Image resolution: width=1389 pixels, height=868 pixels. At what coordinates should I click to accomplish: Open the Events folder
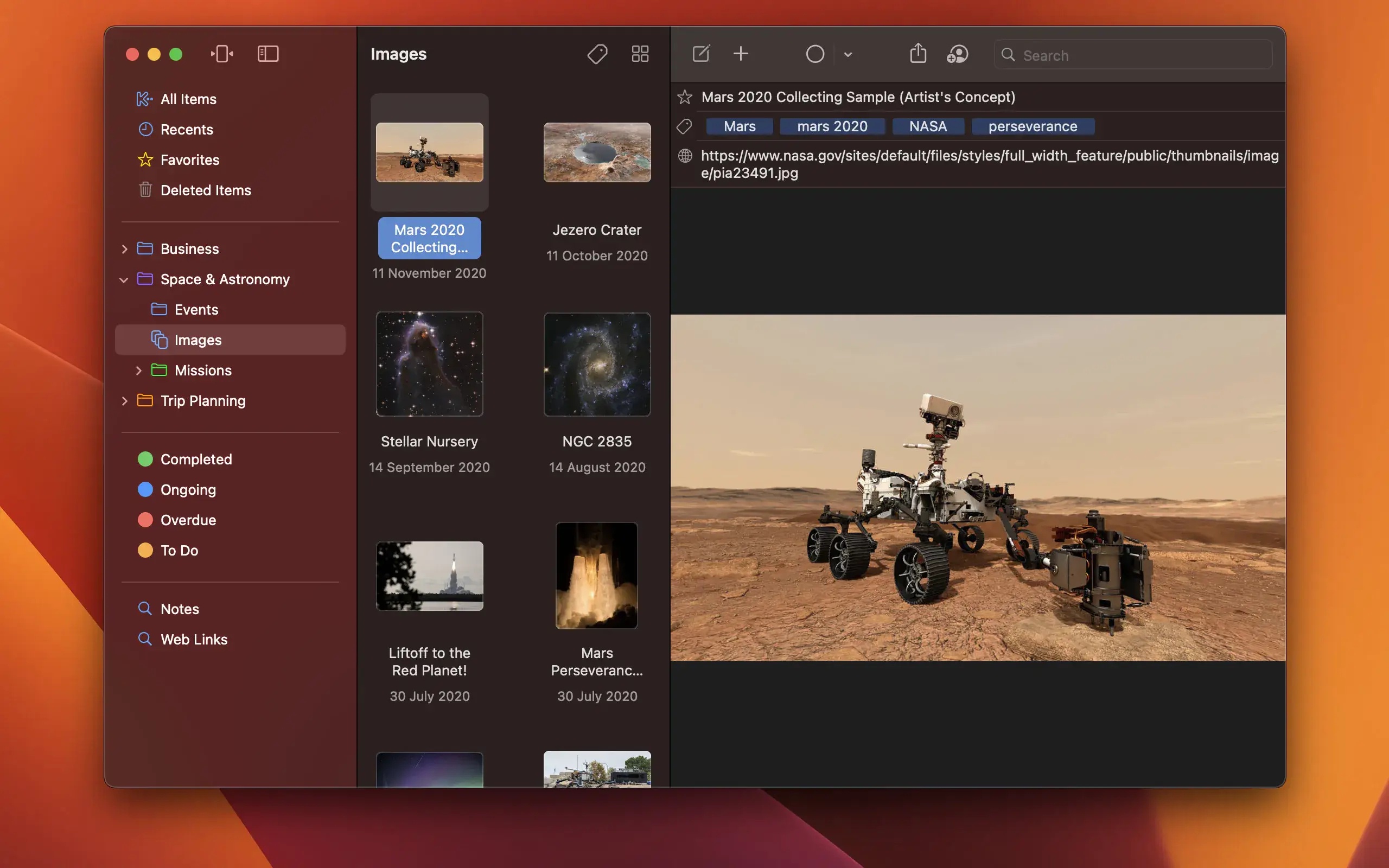pos(196,310)
